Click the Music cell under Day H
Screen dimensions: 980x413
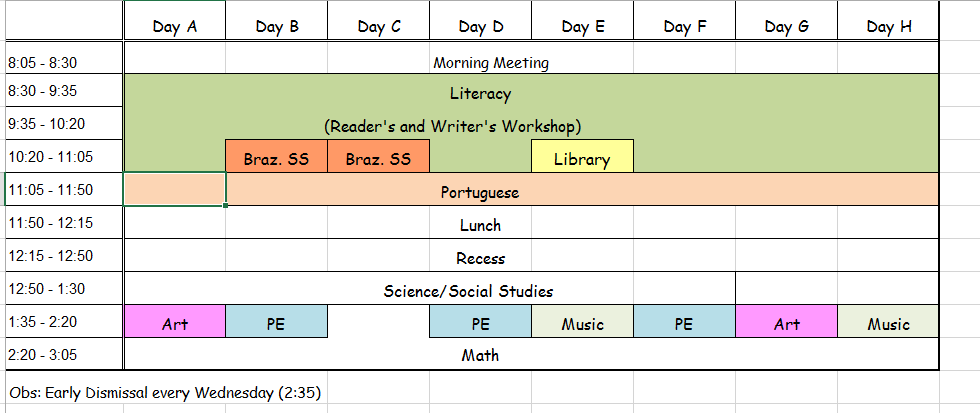point(888,322)
